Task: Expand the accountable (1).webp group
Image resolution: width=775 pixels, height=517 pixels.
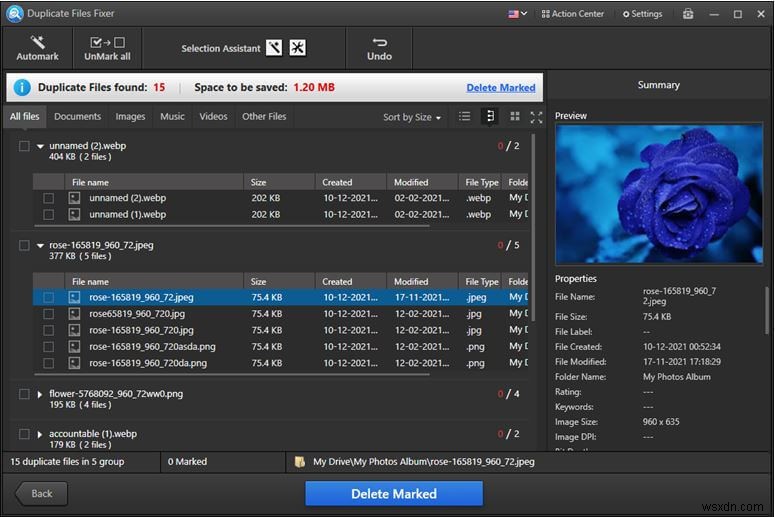Action: 41,435
